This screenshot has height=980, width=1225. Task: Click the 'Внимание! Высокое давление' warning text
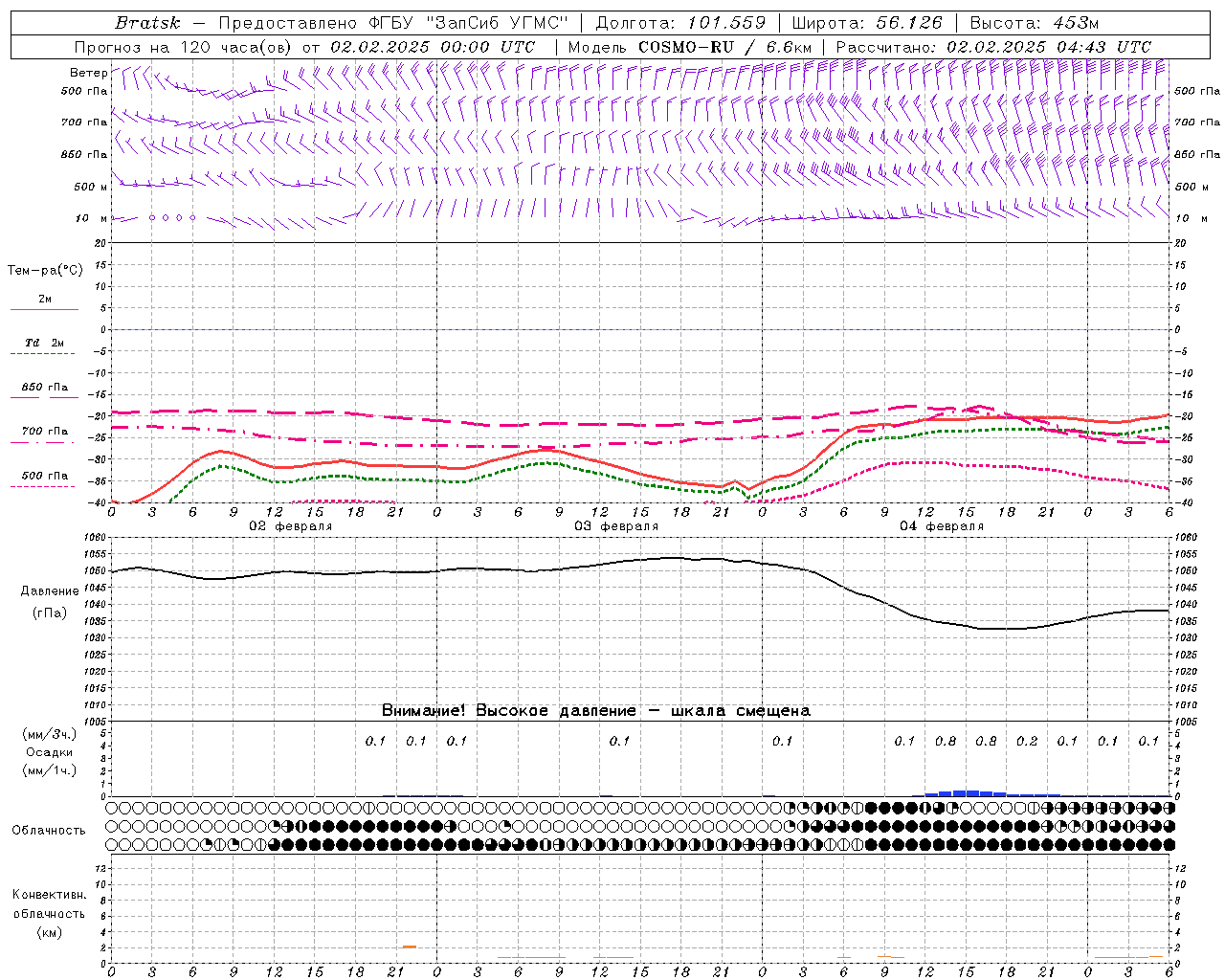coord(509,711)
